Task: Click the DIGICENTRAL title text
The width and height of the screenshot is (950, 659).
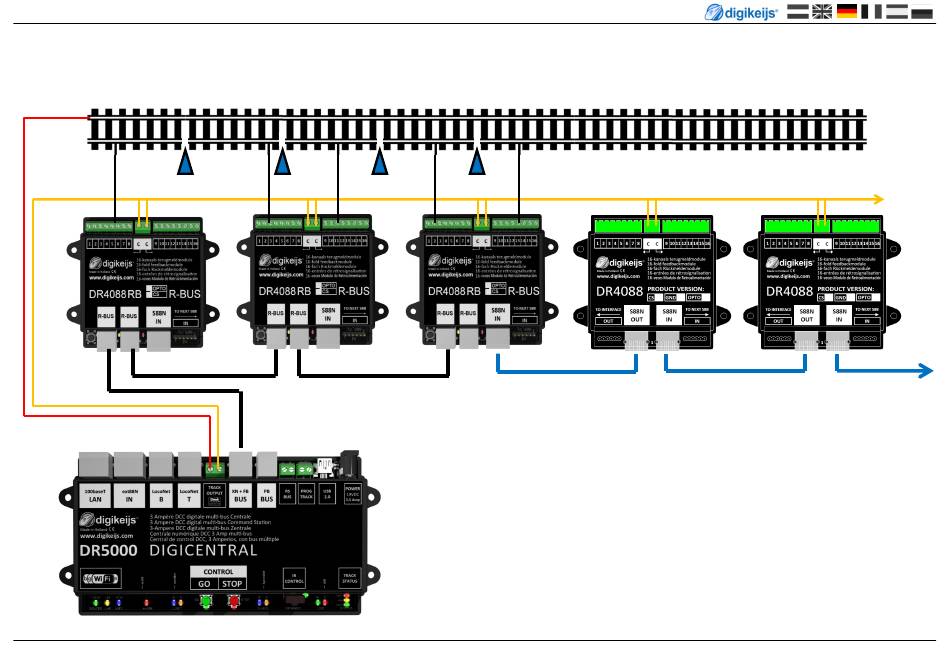Action: [203, 551]
